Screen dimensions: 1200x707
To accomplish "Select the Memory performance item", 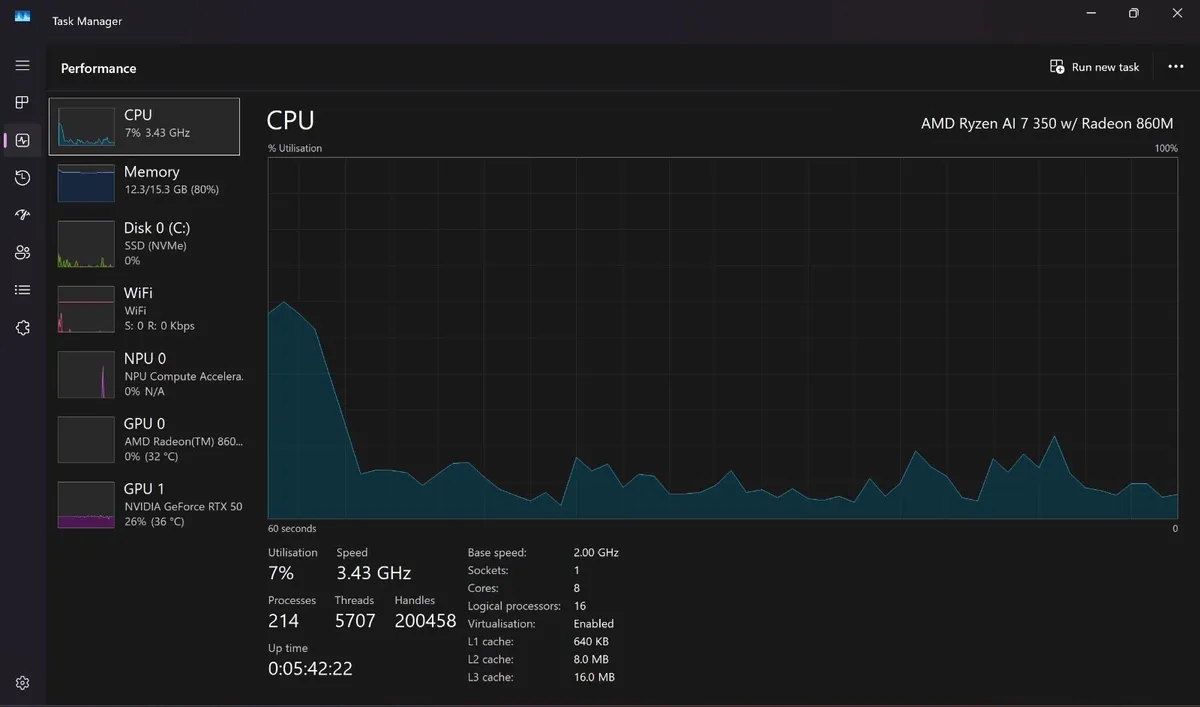I will click(144, 182).
